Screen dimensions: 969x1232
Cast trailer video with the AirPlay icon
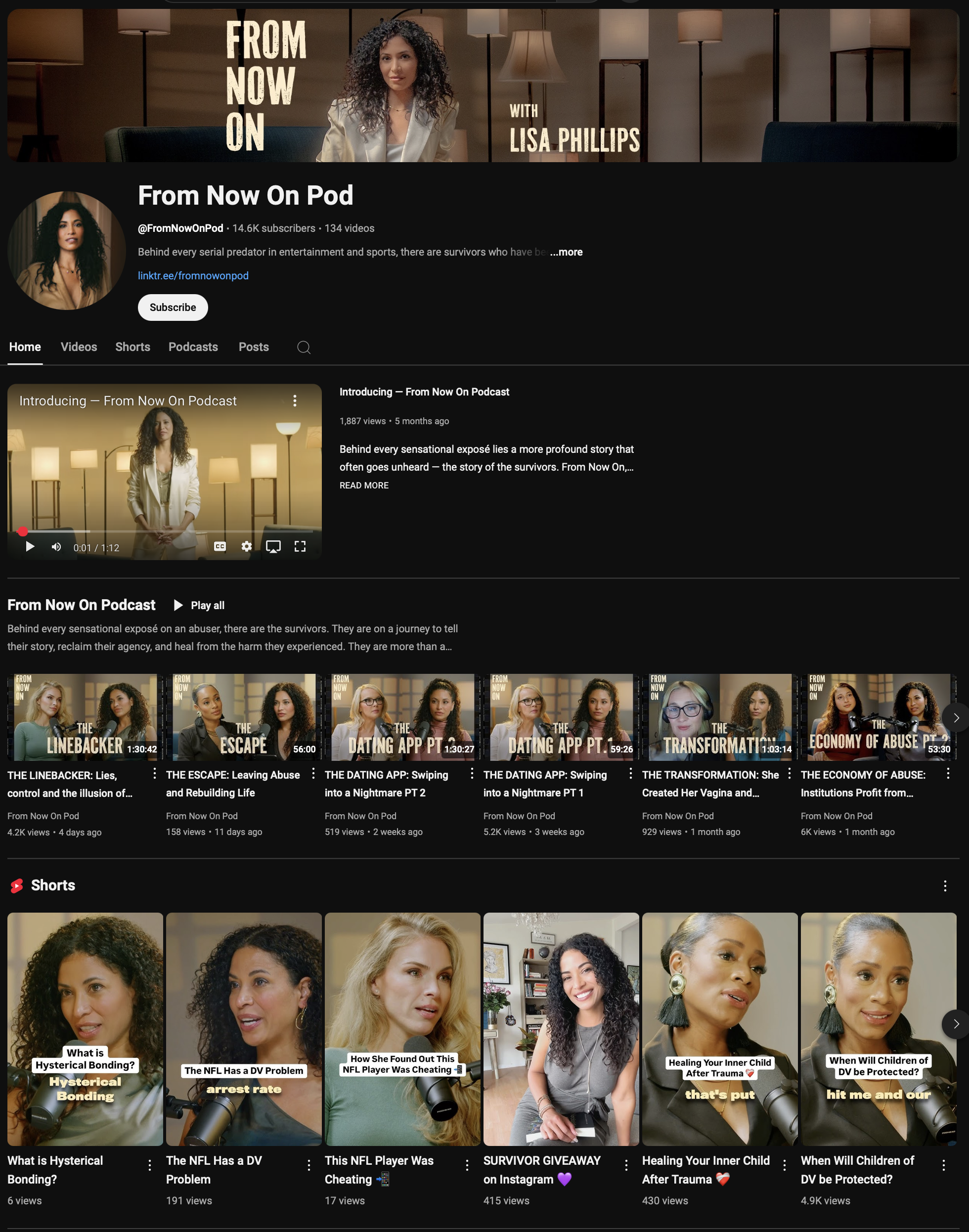[273, 546]
